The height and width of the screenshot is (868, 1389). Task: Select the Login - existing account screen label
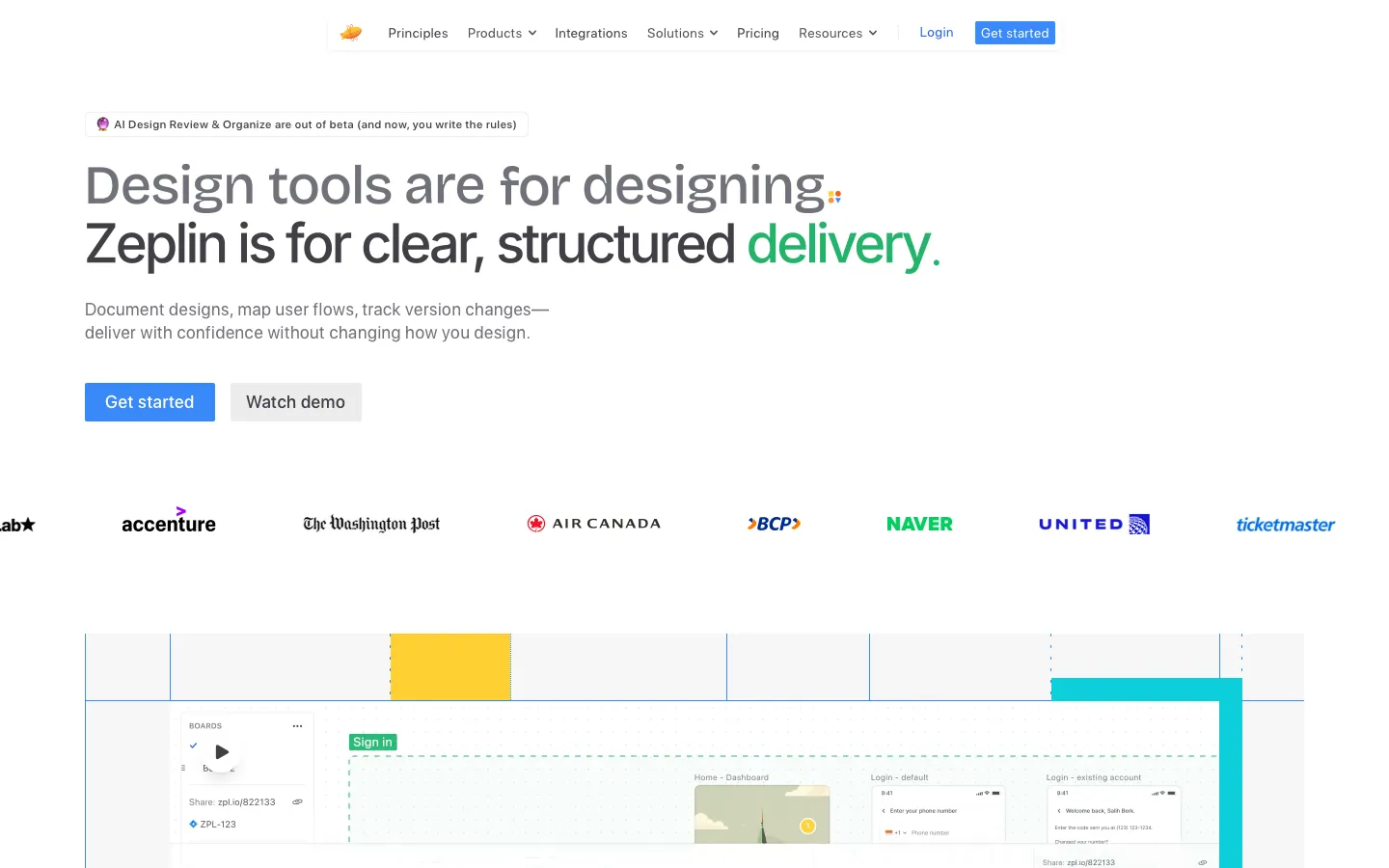point(1093,777)
